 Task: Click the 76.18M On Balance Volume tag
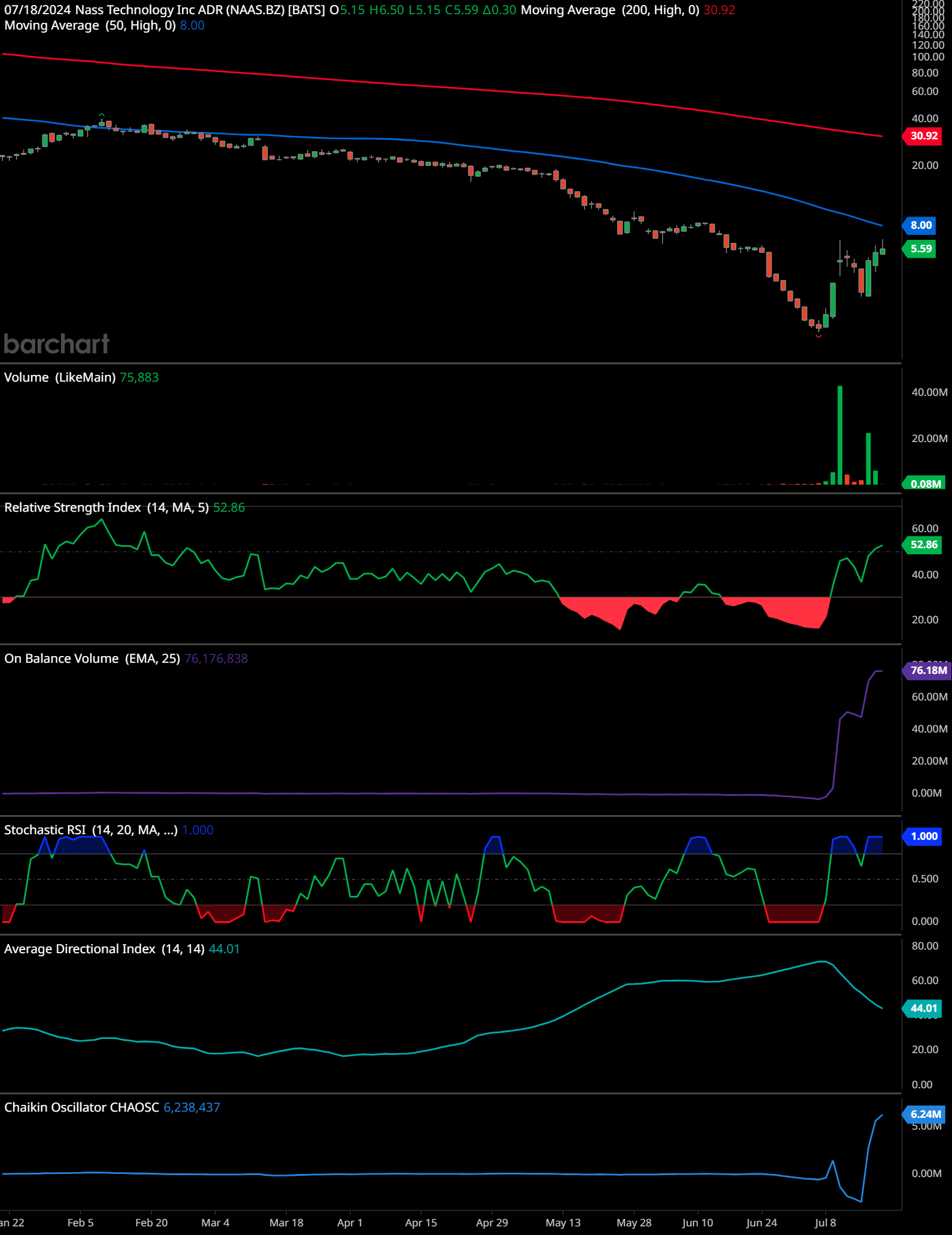[x=927, y=670]
